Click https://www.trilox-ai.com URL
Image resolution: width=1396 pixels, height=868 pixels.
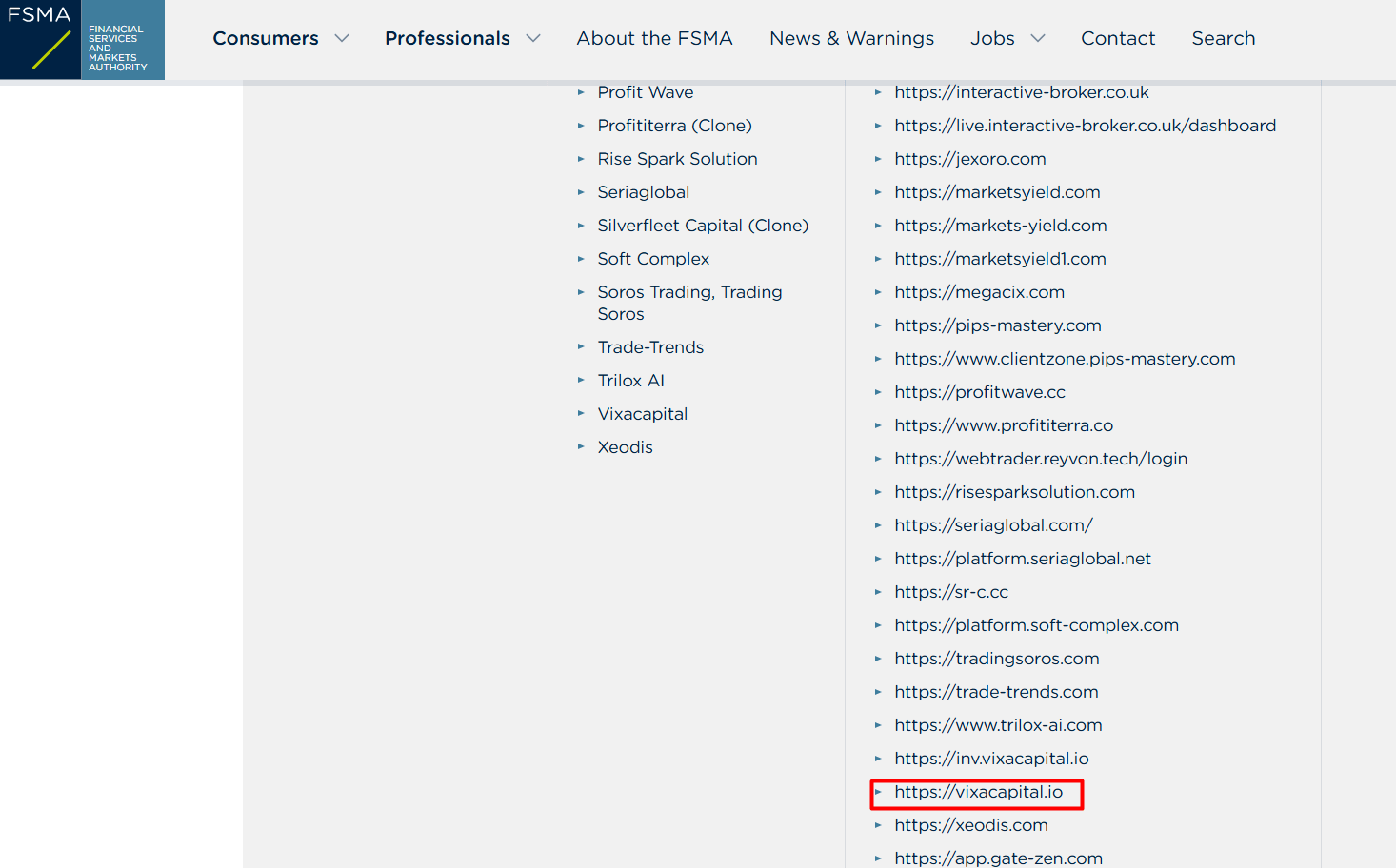click(x=998, y=725)
